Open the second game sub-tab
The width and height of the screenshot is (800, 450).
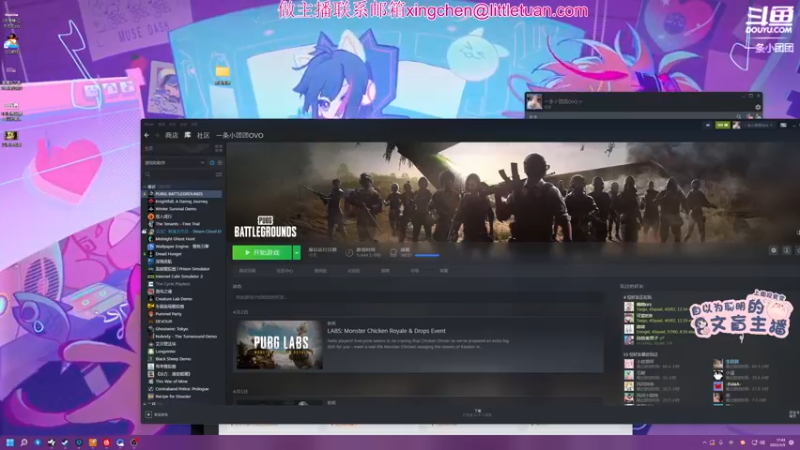[x=285, y=271]
